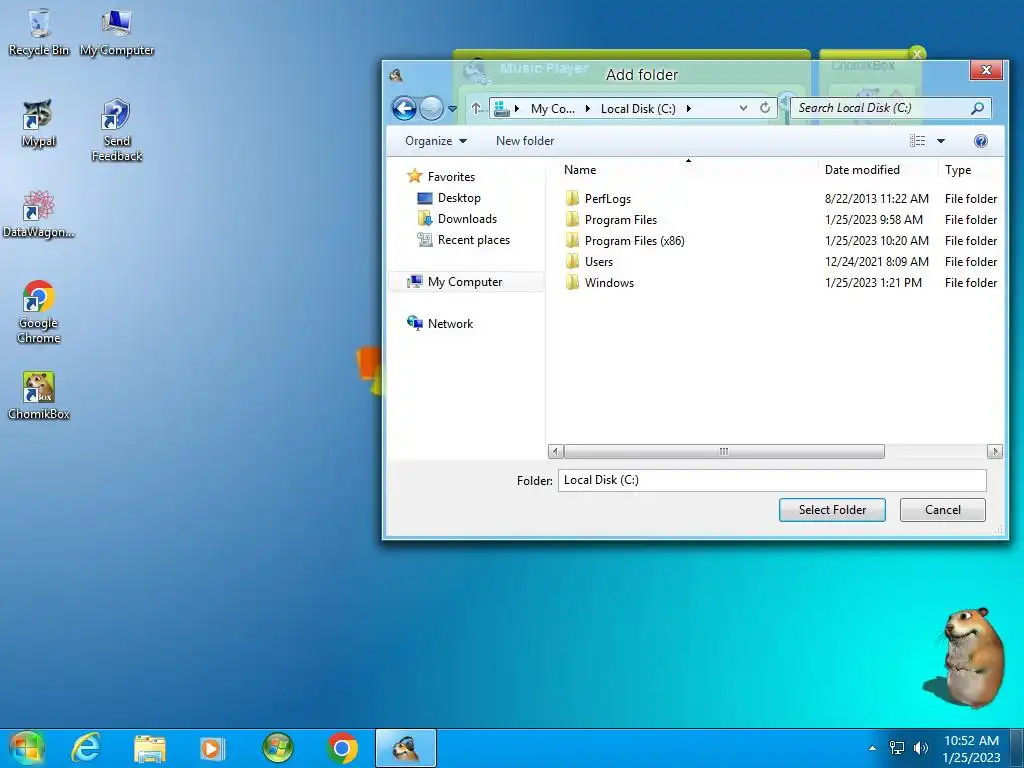Open the Send Feedback desktop shortcut
Viewport: 1024px width, 768px height.
117,130
